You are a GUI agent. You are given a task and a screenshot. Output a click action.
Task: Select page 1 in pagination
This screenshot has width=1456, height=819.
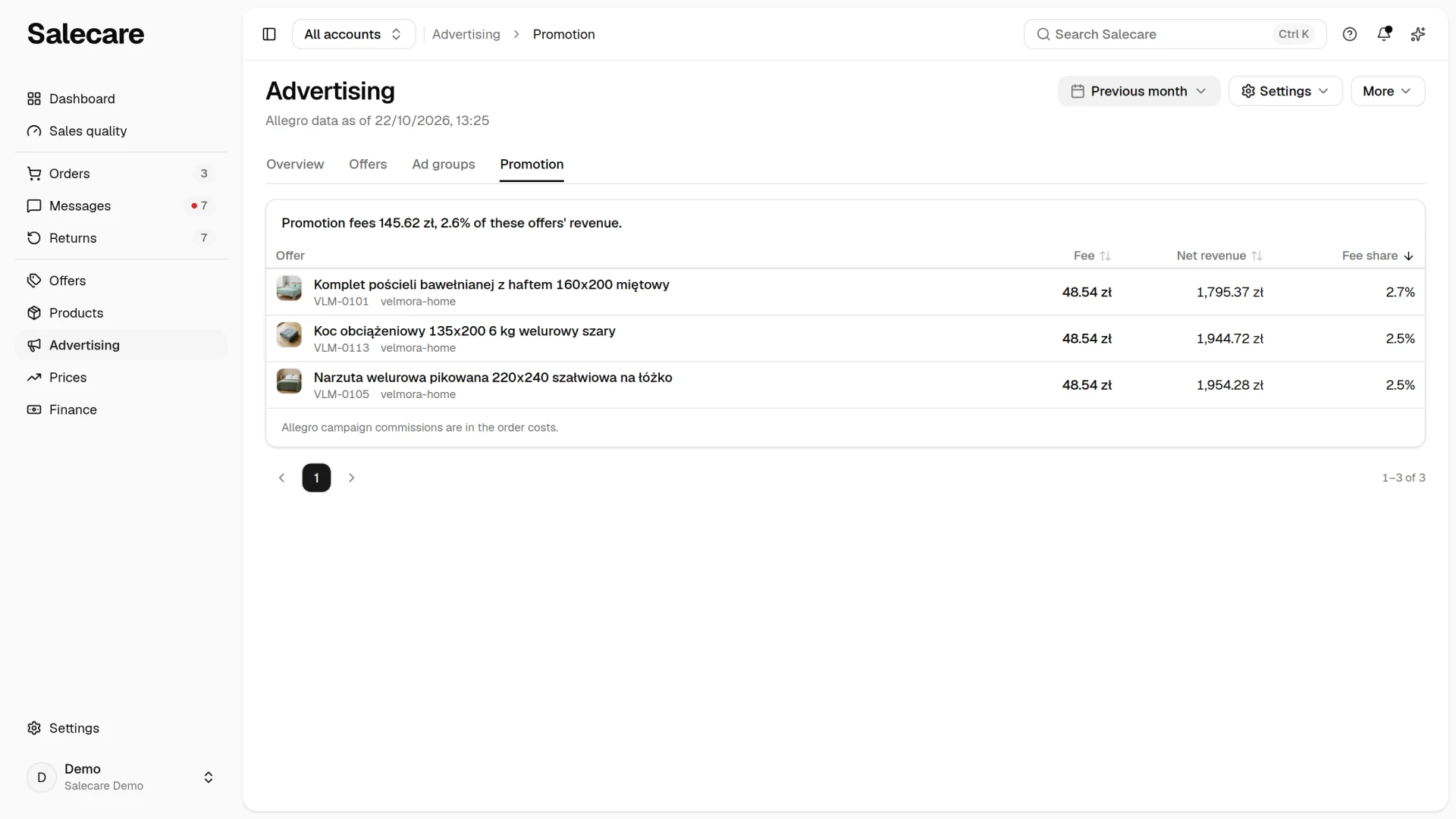click(316, 478)
